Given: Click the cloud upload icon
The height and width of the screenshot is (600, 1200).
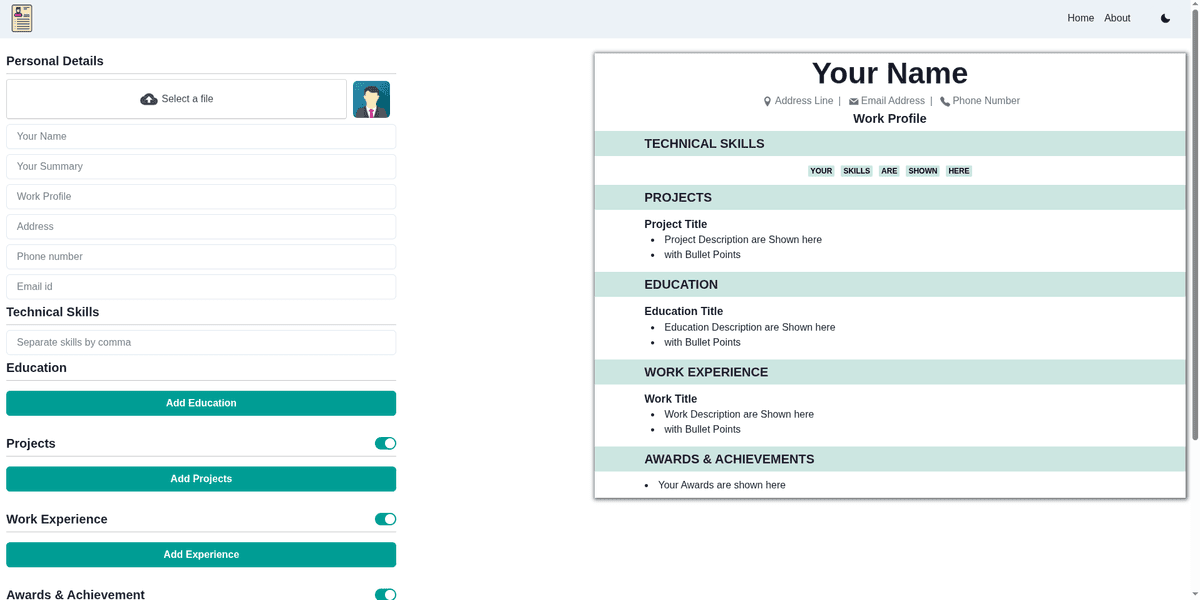Looking at the screenshot, I should point(148,98).
